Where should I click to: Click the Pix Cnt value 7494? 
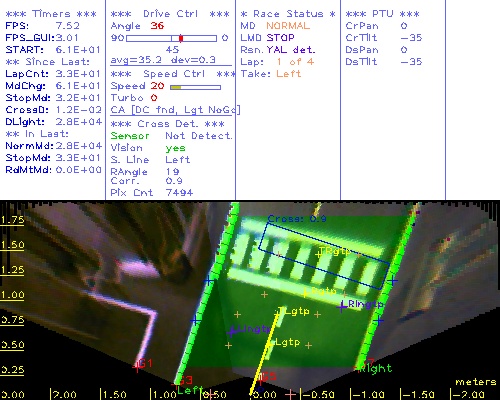pos(179,193)
